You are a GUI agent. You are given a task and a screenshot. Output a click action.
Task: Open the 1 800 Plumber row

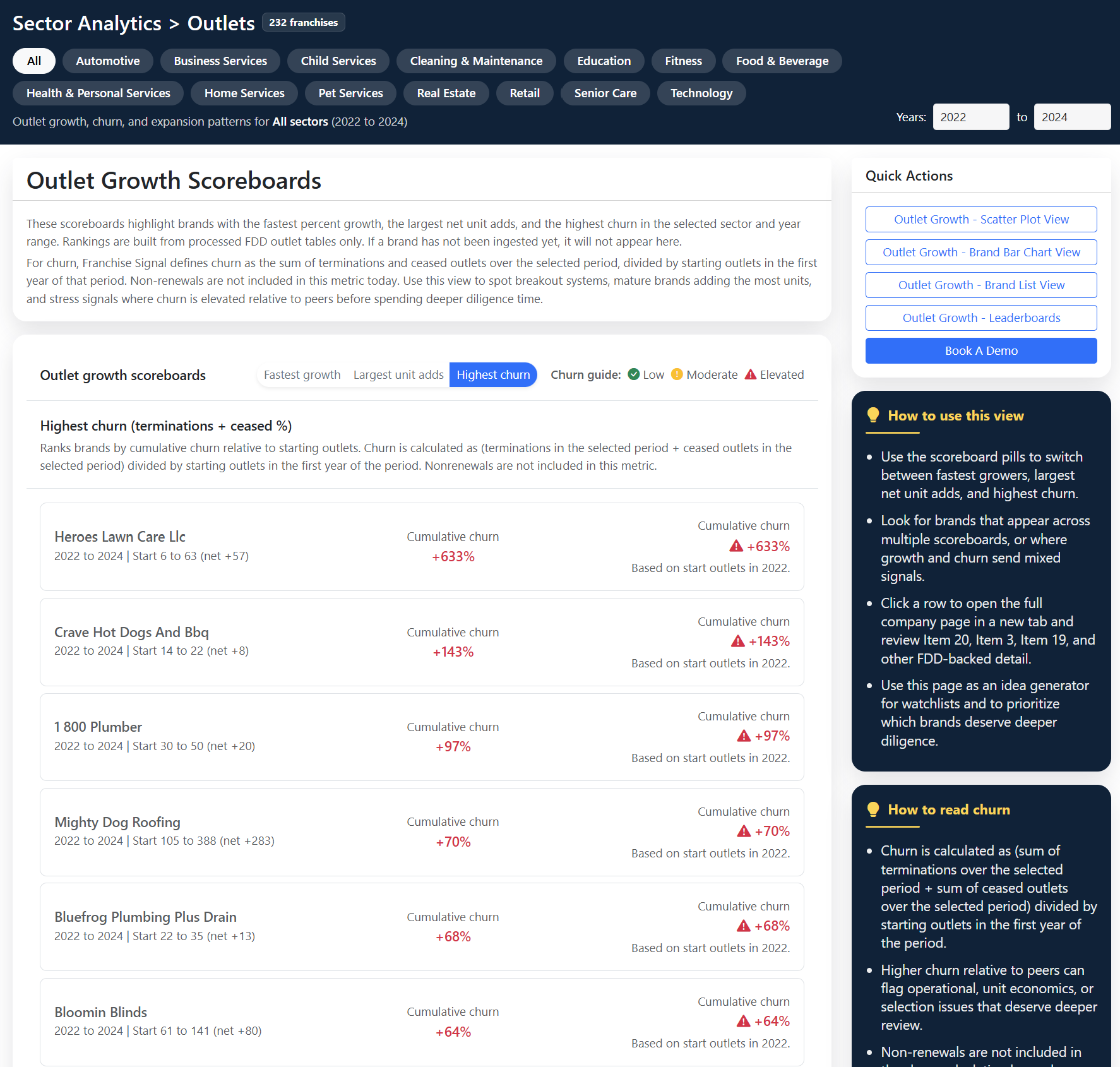pyautogui.click(x=422, y=737)
